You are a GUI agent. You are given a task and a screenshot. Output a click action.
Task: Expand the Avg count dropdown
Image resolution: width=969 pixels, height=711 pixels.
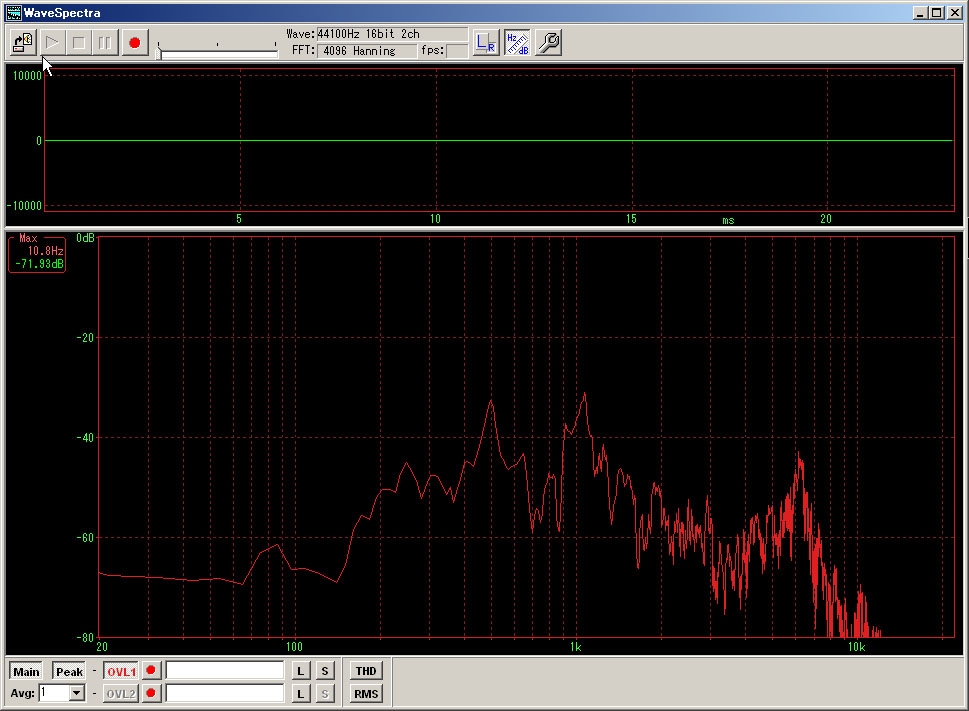coord(77,693)
